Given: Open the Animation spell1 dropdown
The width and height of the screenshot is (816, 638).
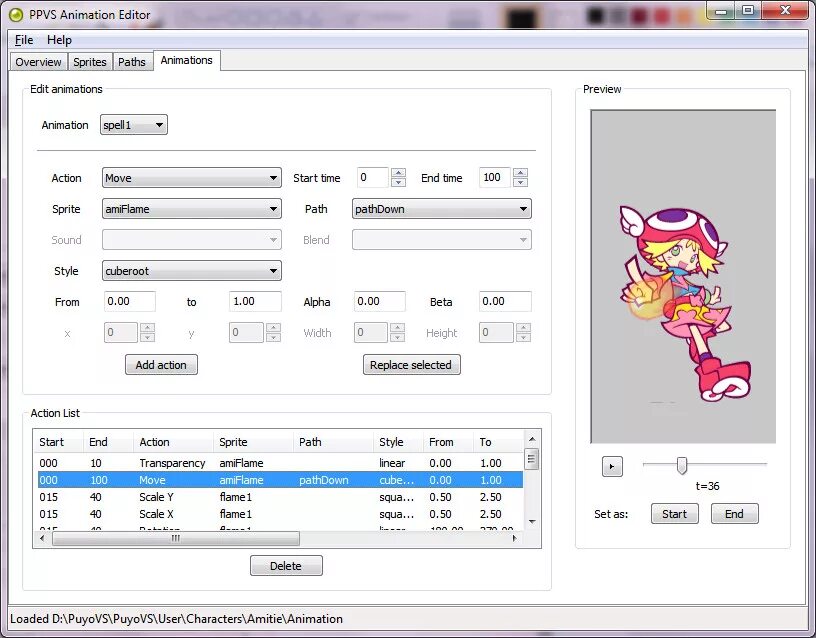Looking at the screenshot, I should [x=134, y=125].
